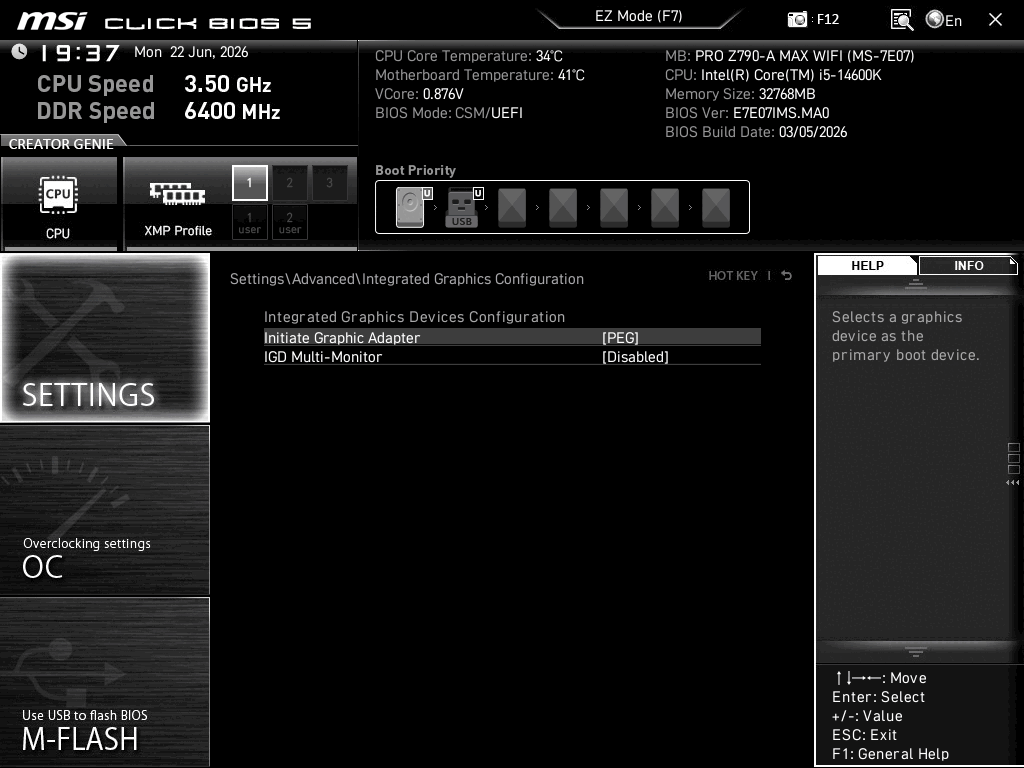Open the OC overclocking settings section
Screen dimensions: 1024x768
coord(105,510)
